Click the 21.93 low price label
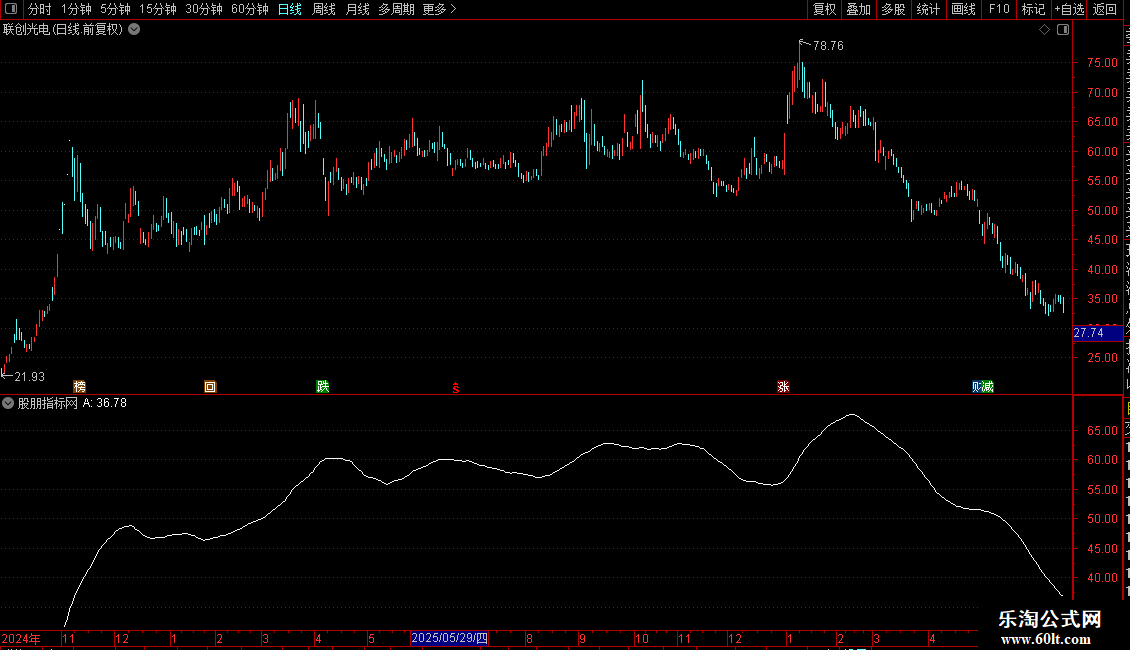Image resolution: width=1130 pixels, height=650 pixels. click(30, 377)
